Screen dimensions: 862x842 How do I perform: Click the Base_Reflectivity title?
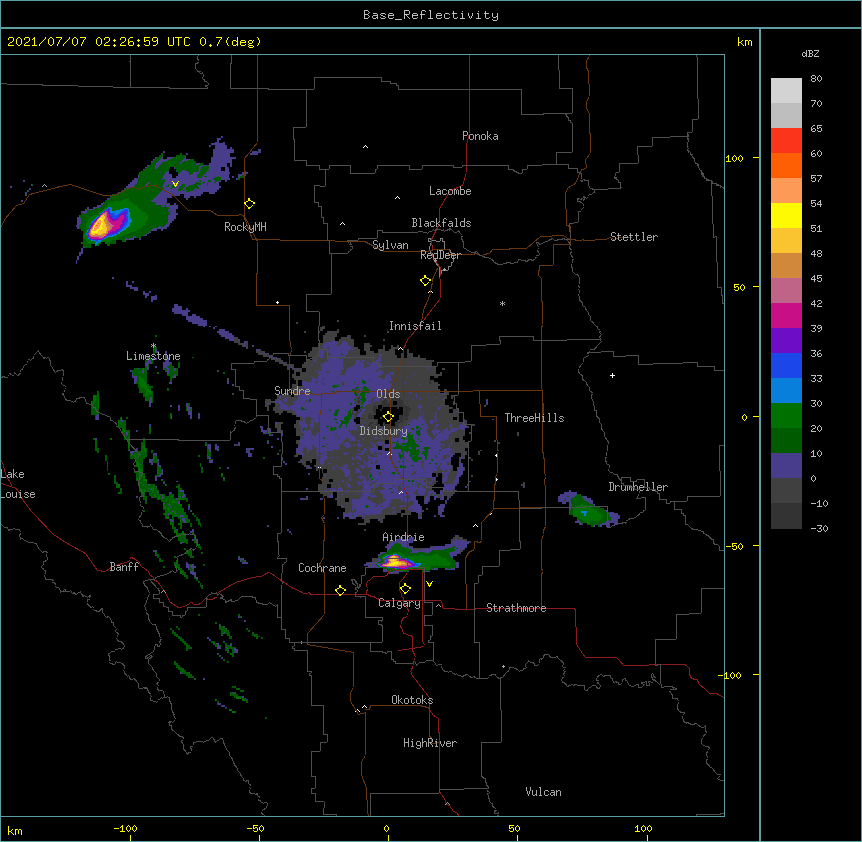coord(431,15)
